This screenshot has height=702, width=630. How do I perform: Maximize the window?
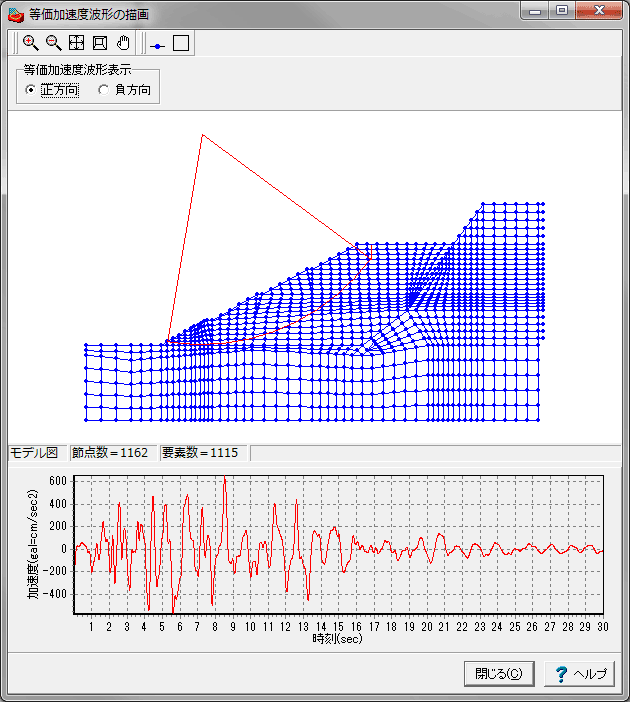pos(562,10)
